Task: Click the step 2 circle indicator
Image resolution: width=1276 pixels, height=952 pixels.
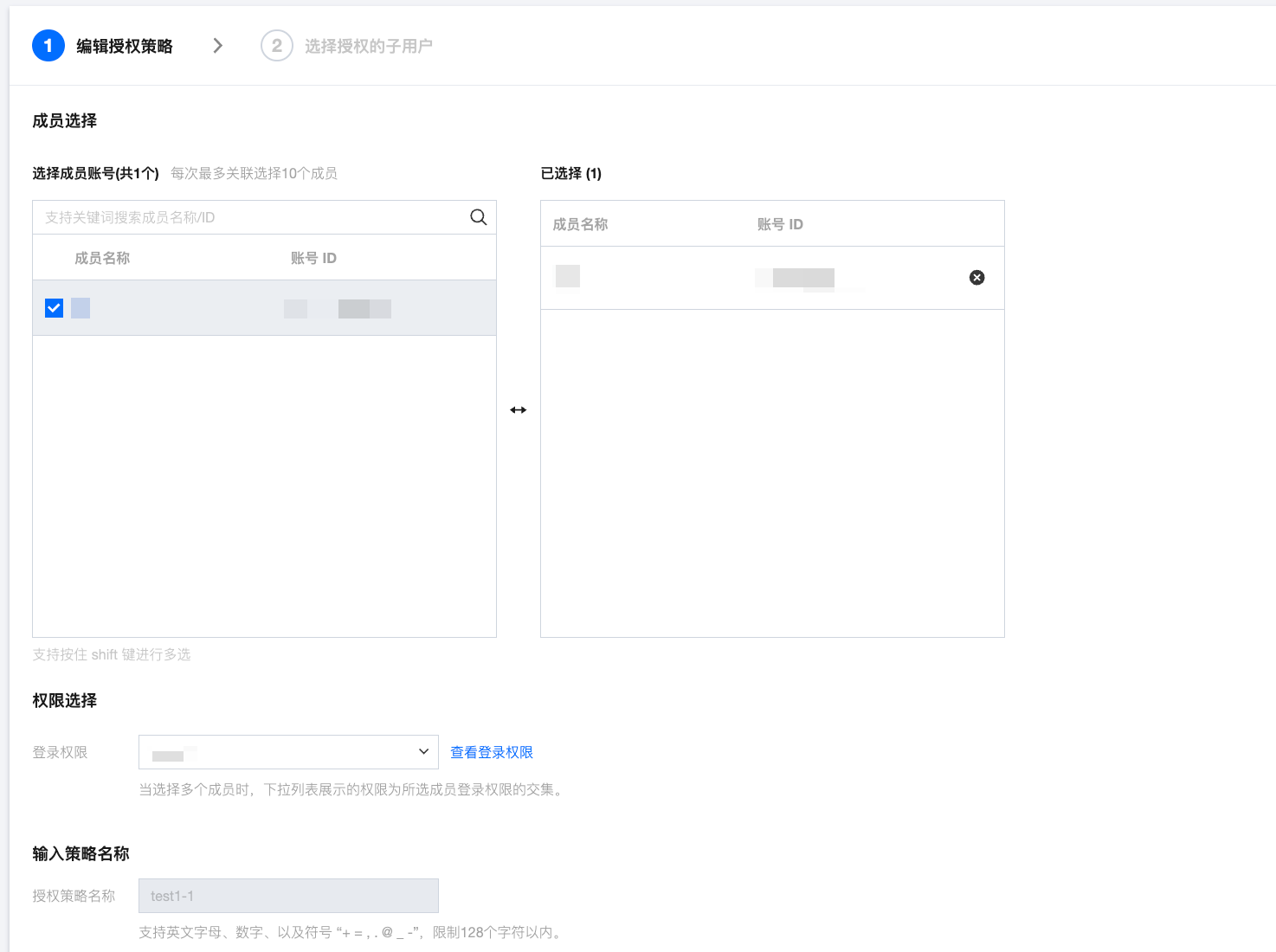Action: coord(277,46)
